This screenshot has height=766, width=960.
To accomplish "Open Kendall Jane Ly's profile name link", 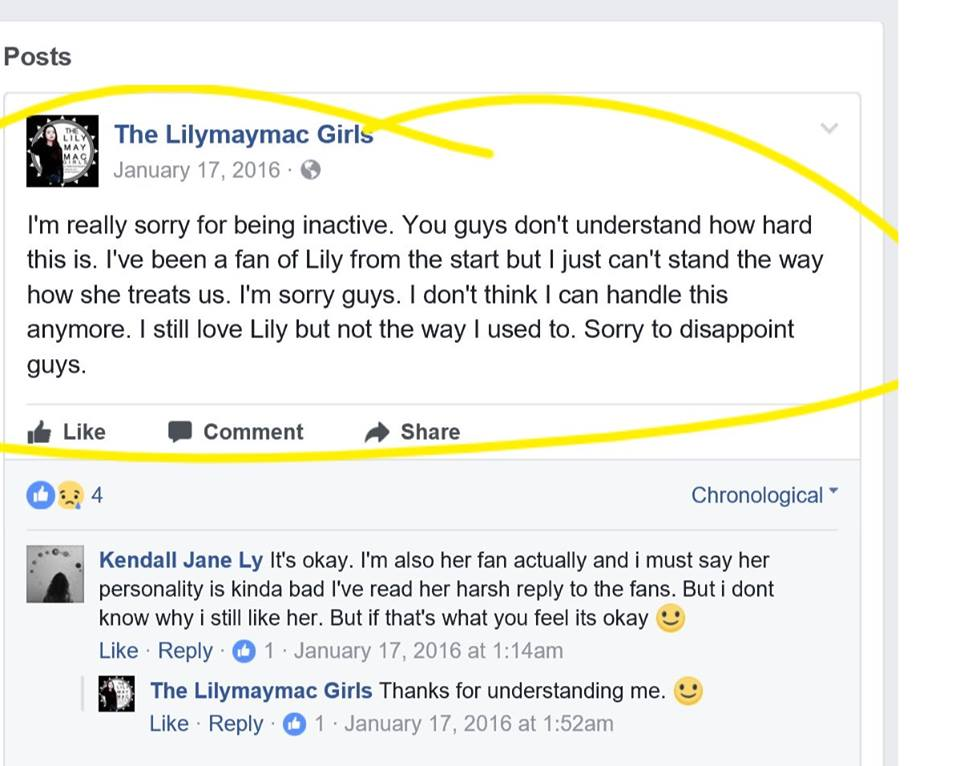I will click(x=181, y=560).
